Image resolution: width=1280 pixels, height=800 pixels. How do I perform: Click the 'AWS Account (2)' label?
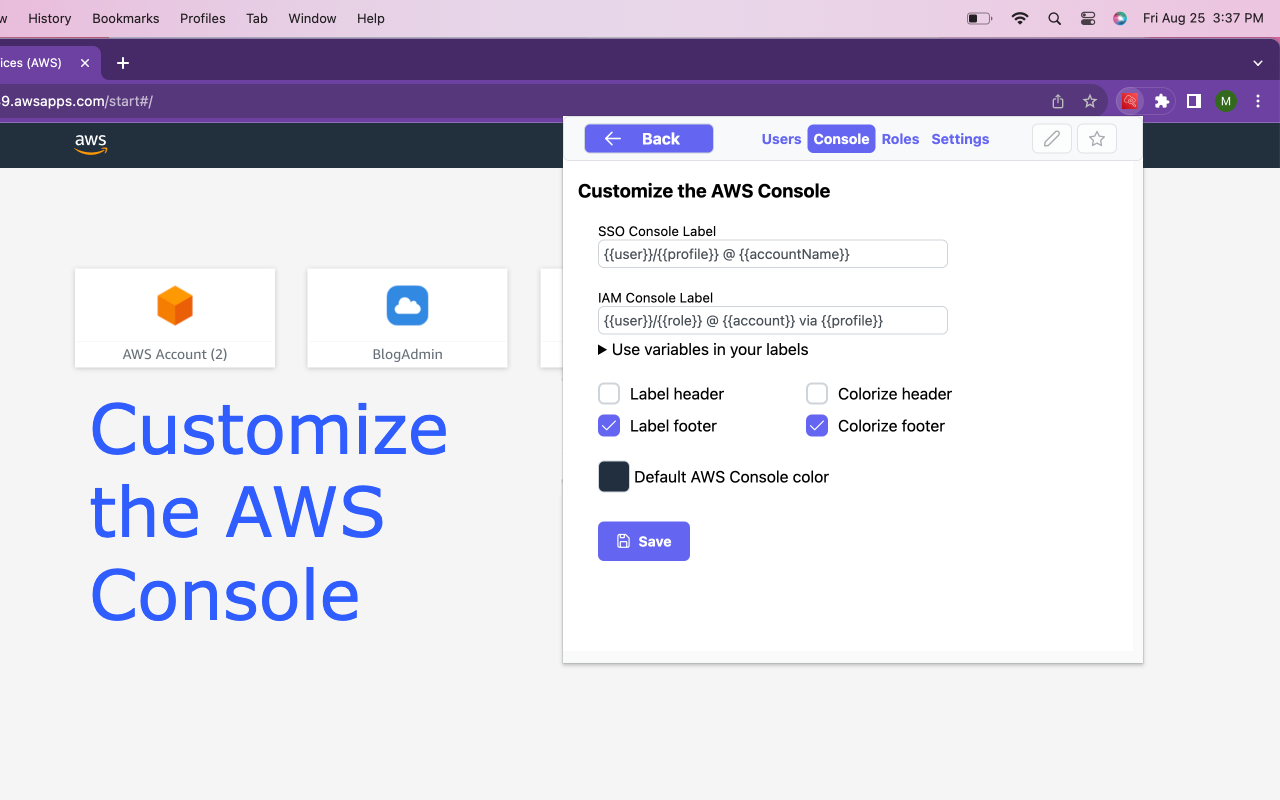(175, 354)
